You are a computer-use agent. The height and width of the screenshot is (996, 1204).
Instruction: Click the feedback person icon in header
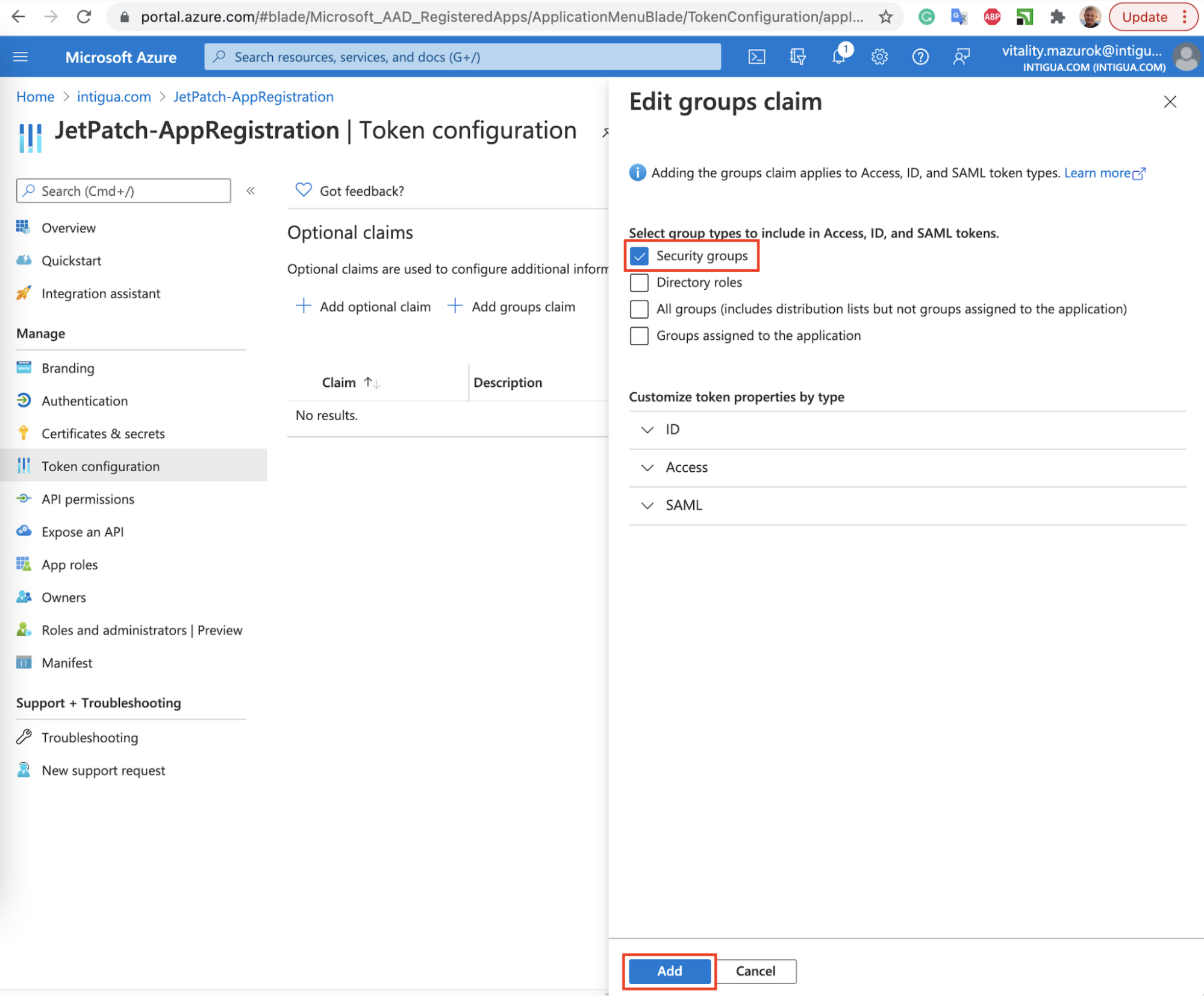961,57
